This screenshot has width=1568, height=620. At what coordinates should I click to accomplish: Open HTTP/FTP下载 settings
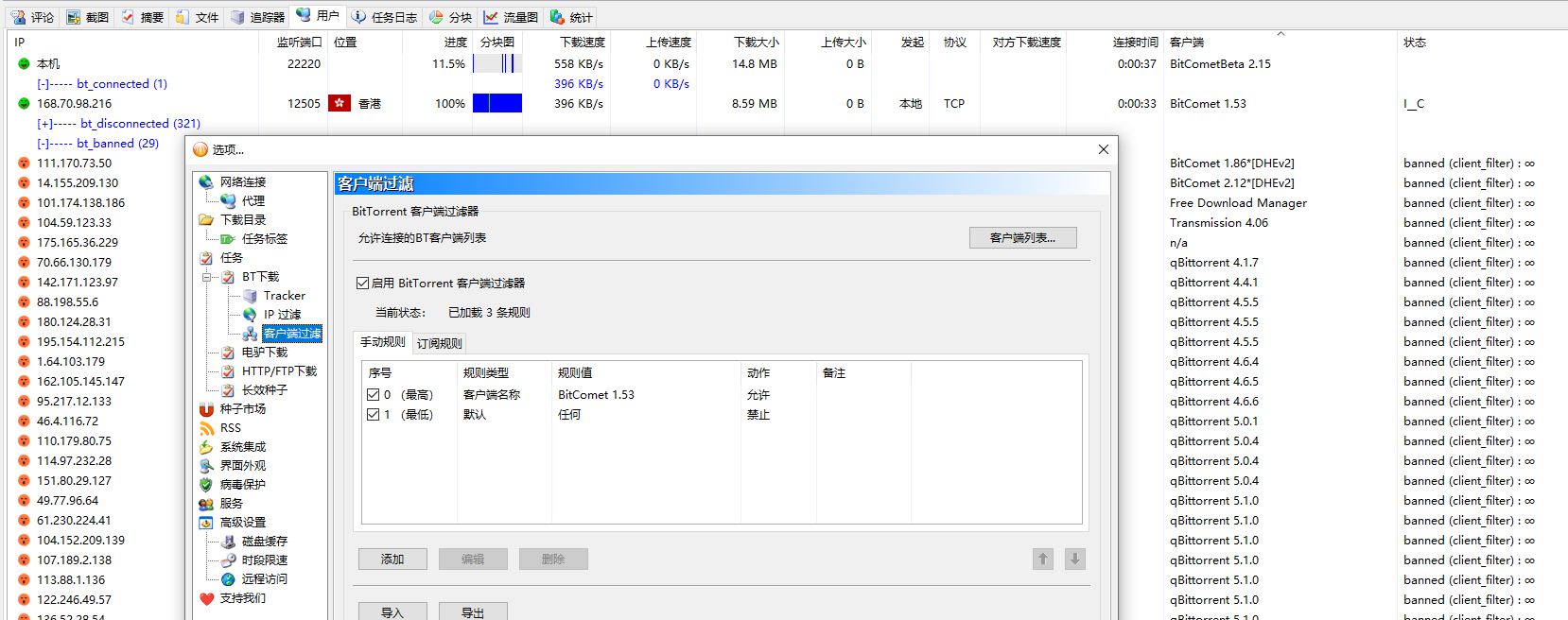pyautogui.click(x=279, y=371)
